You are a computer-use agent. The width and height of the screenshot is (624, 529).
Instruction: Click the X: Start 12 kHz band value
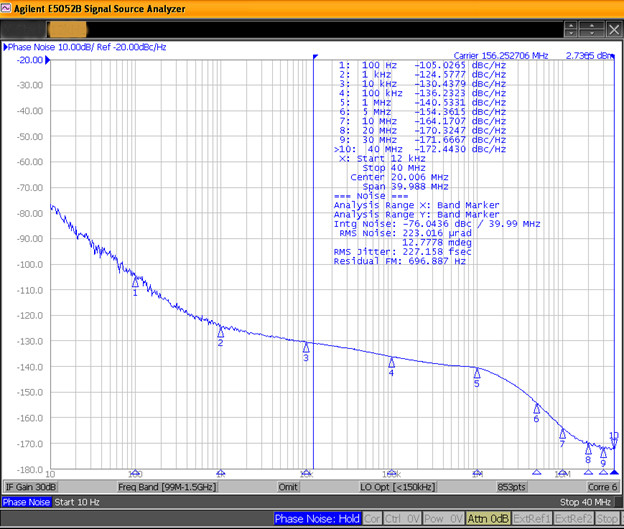tap(382, 158)
